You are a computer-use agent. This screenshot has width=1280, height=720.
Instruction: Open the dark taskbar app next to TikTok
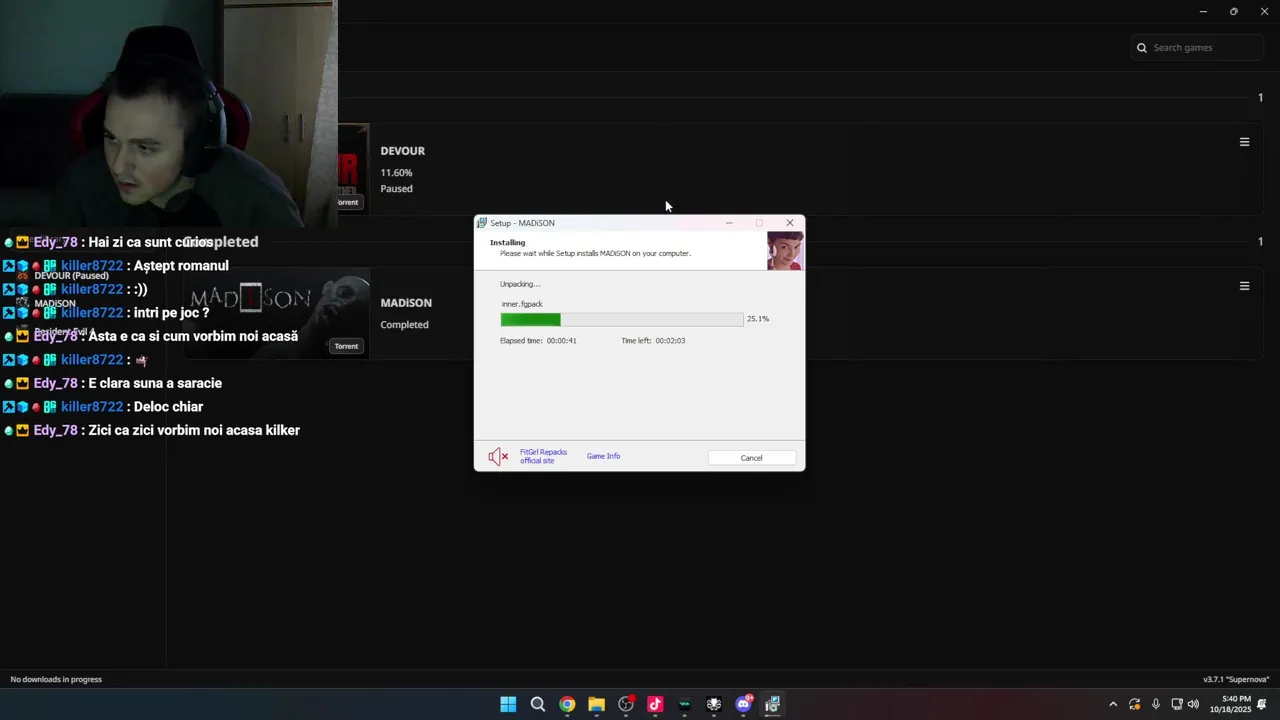pyautogui.click(x=684, y=704)
